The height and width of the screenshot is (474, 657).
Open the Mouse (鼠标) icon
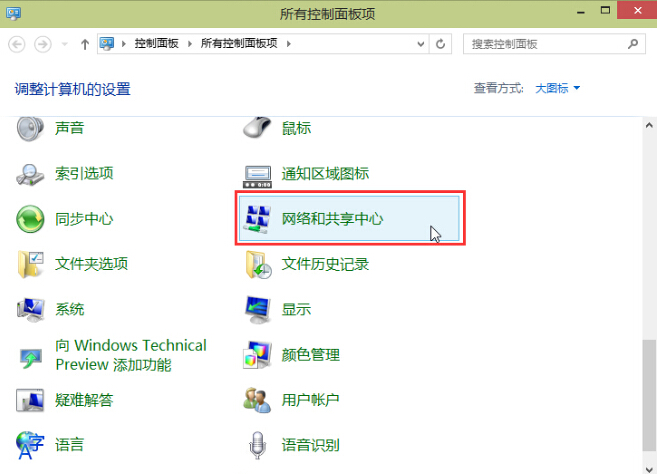click(258, 128)
